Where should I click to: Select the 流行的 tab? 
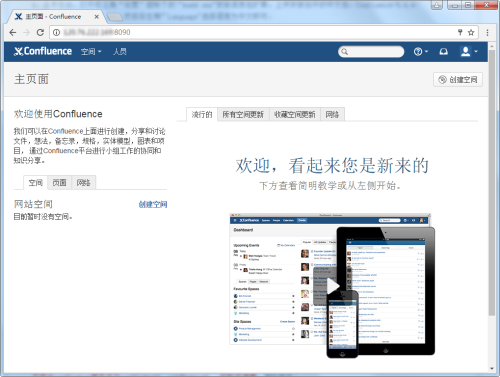tap(202, 115)
